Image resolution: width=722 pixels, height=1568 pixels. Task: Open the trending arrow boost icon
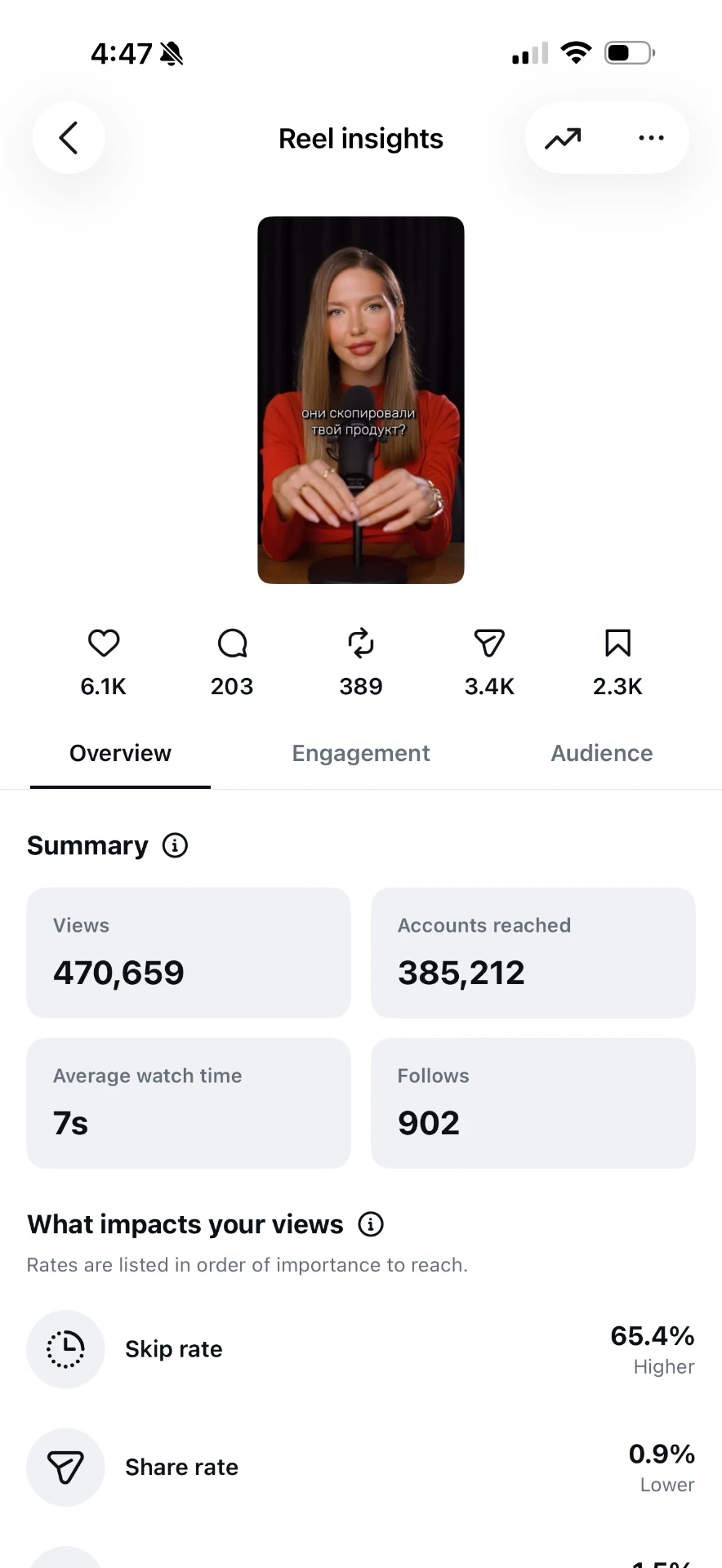pyautogui.click(x=563, y=138)
